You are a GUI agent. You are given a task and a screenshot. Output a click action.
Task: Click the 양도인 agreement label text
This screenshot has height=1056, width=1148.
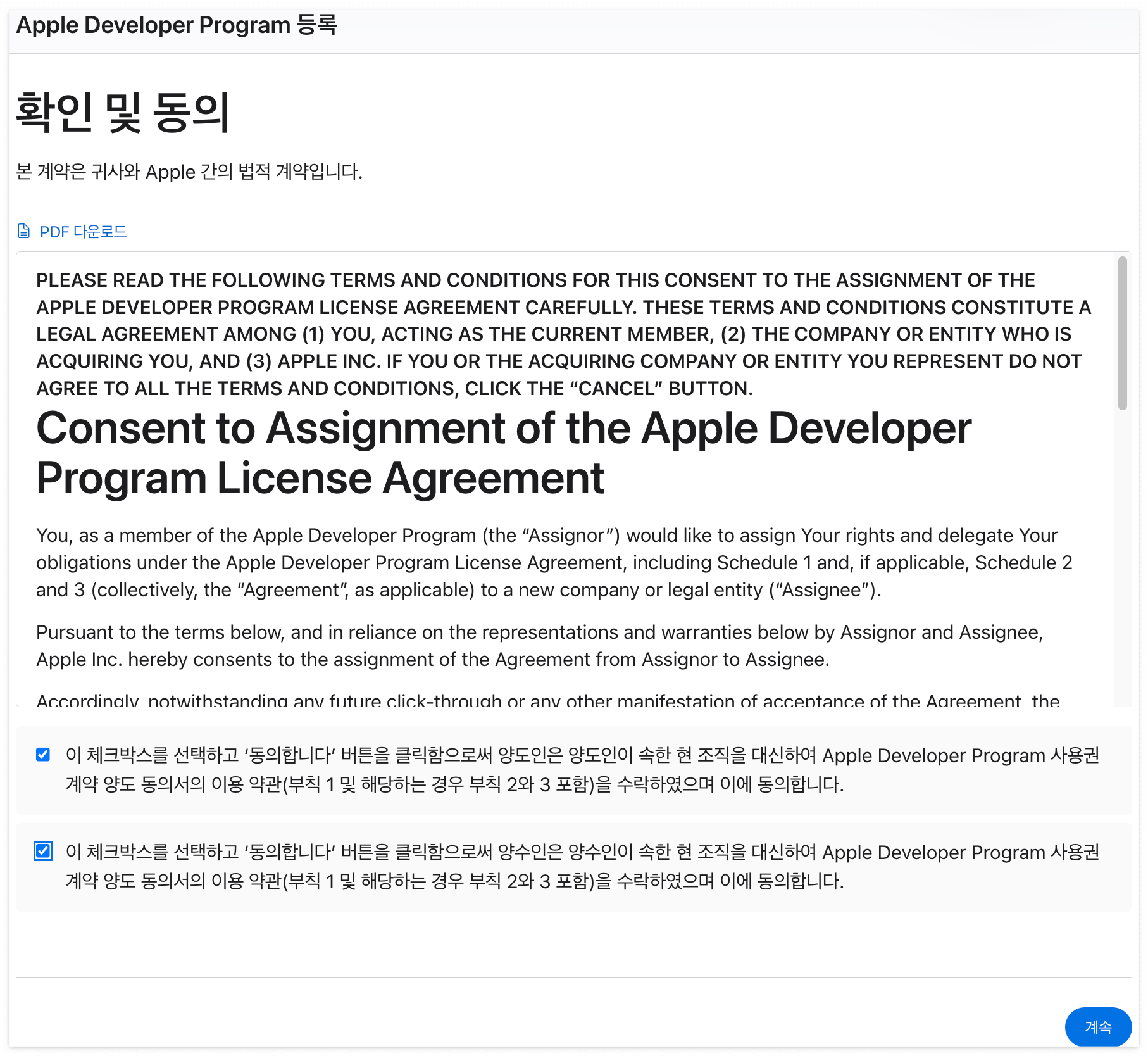[582, 769]
